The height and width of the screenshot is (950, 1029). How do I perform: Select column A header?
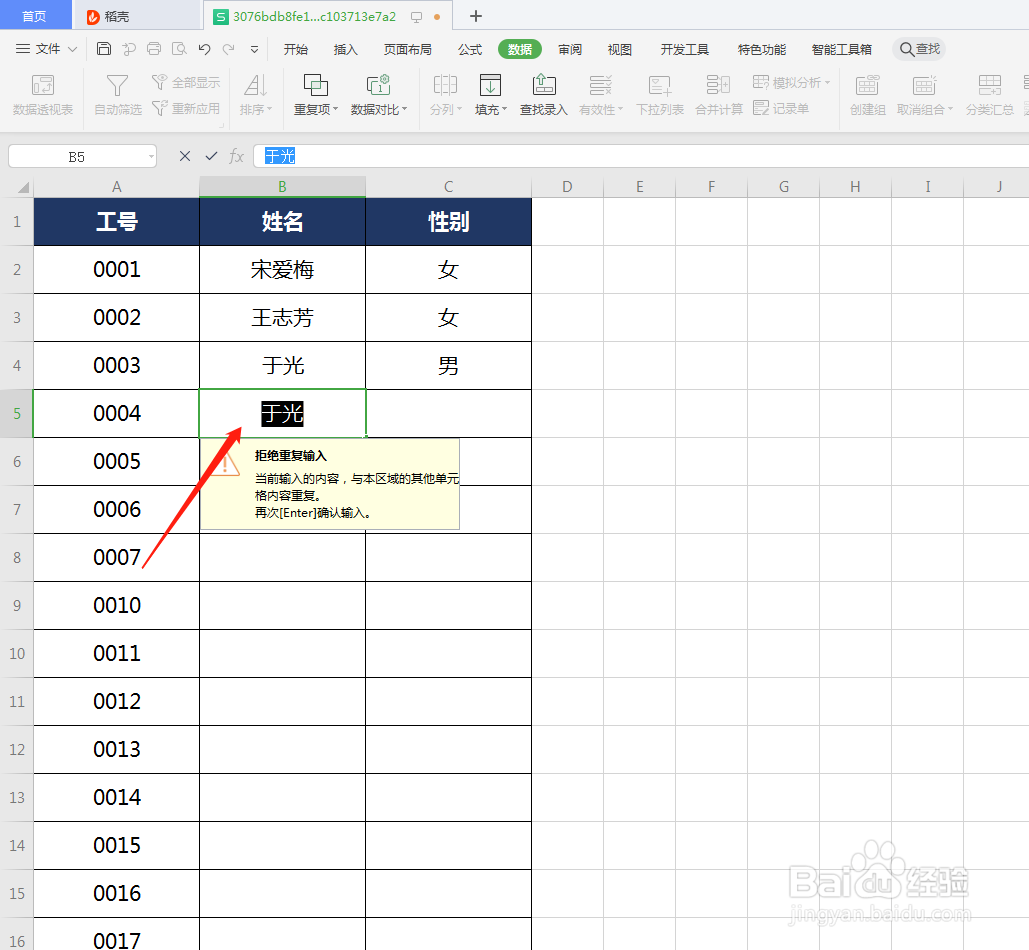click(117, 187)
